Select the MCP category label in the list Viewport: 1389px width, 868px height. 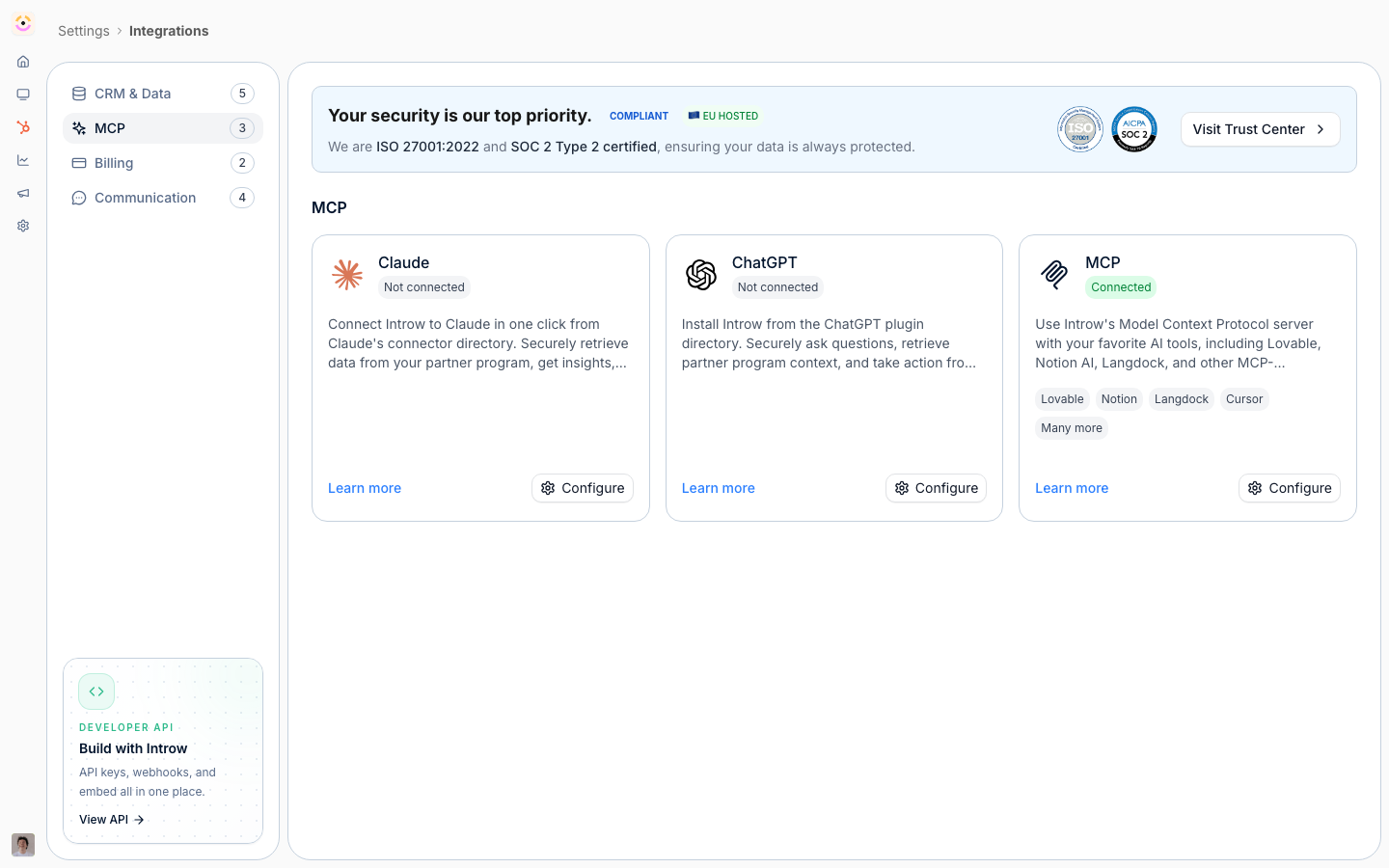(110, 128)
